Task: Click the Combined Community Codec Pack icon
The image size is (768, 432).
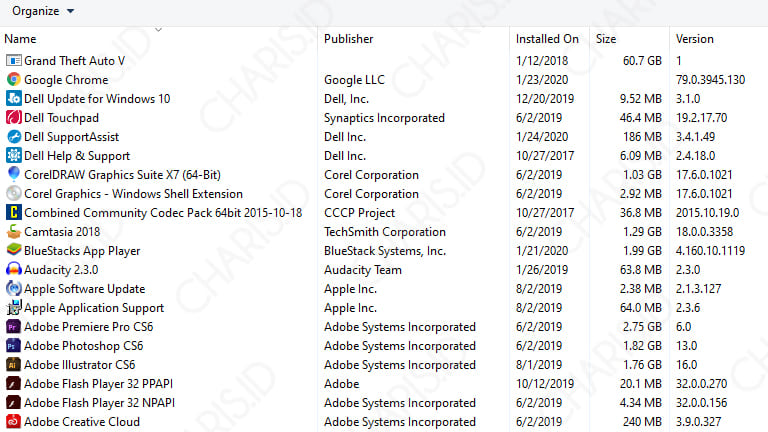Action: pyautogui.click(x=13, y=213)
